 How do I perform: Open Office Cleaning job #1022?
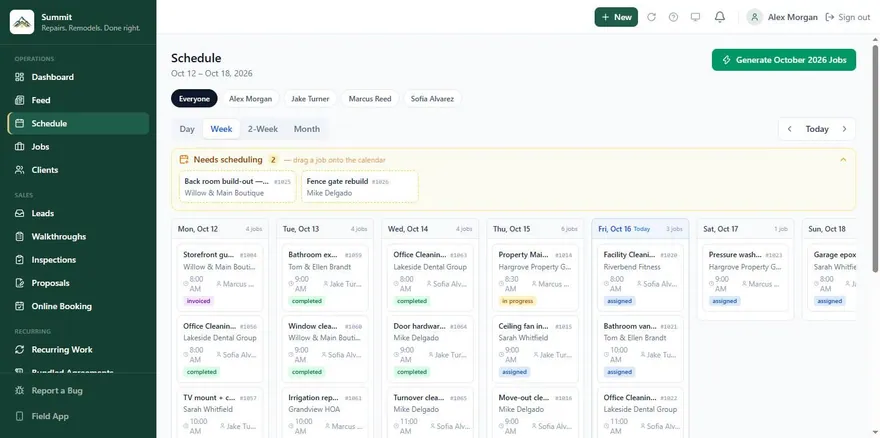coord(640,412)
